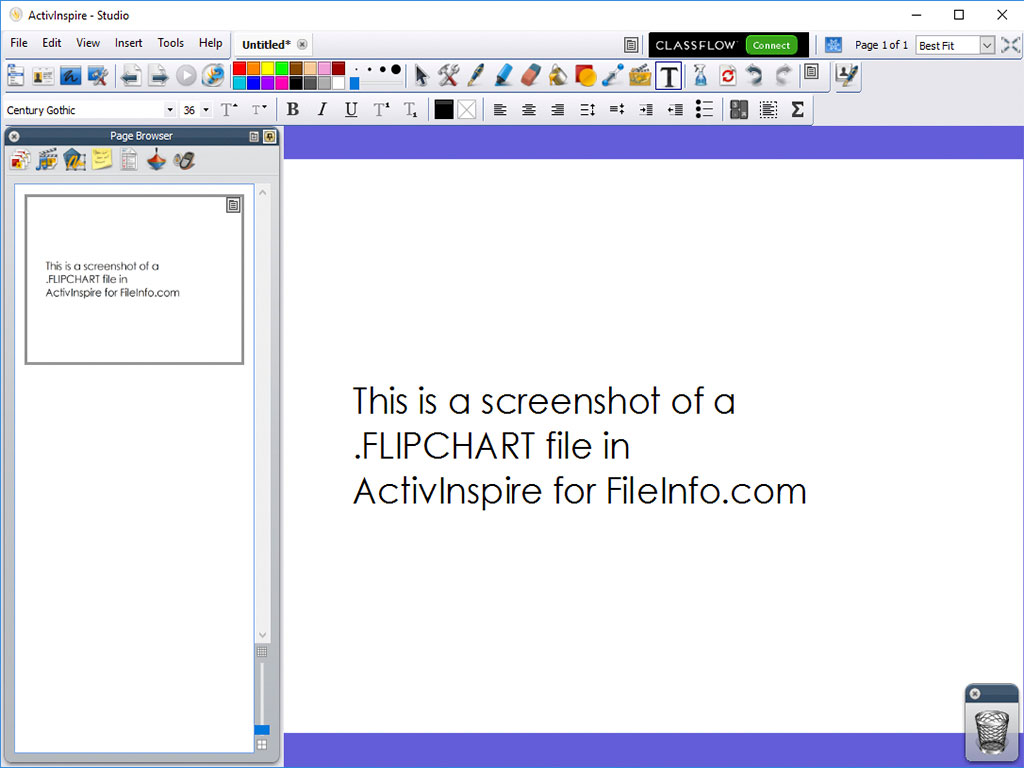This screenshot has width=1024, height=768.
Task: Click the Reset Page icon
Action: click(728, 76)
